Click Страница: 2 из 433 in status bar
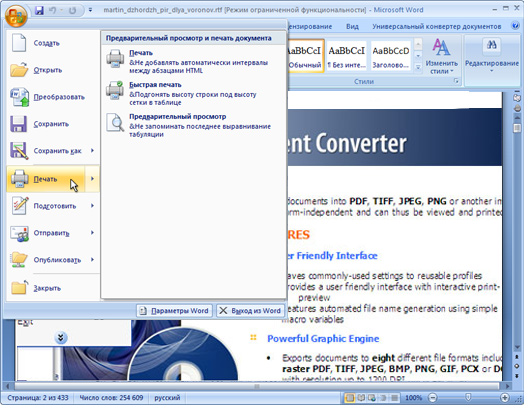Screen dimensions: 530x410 point(38,397)
